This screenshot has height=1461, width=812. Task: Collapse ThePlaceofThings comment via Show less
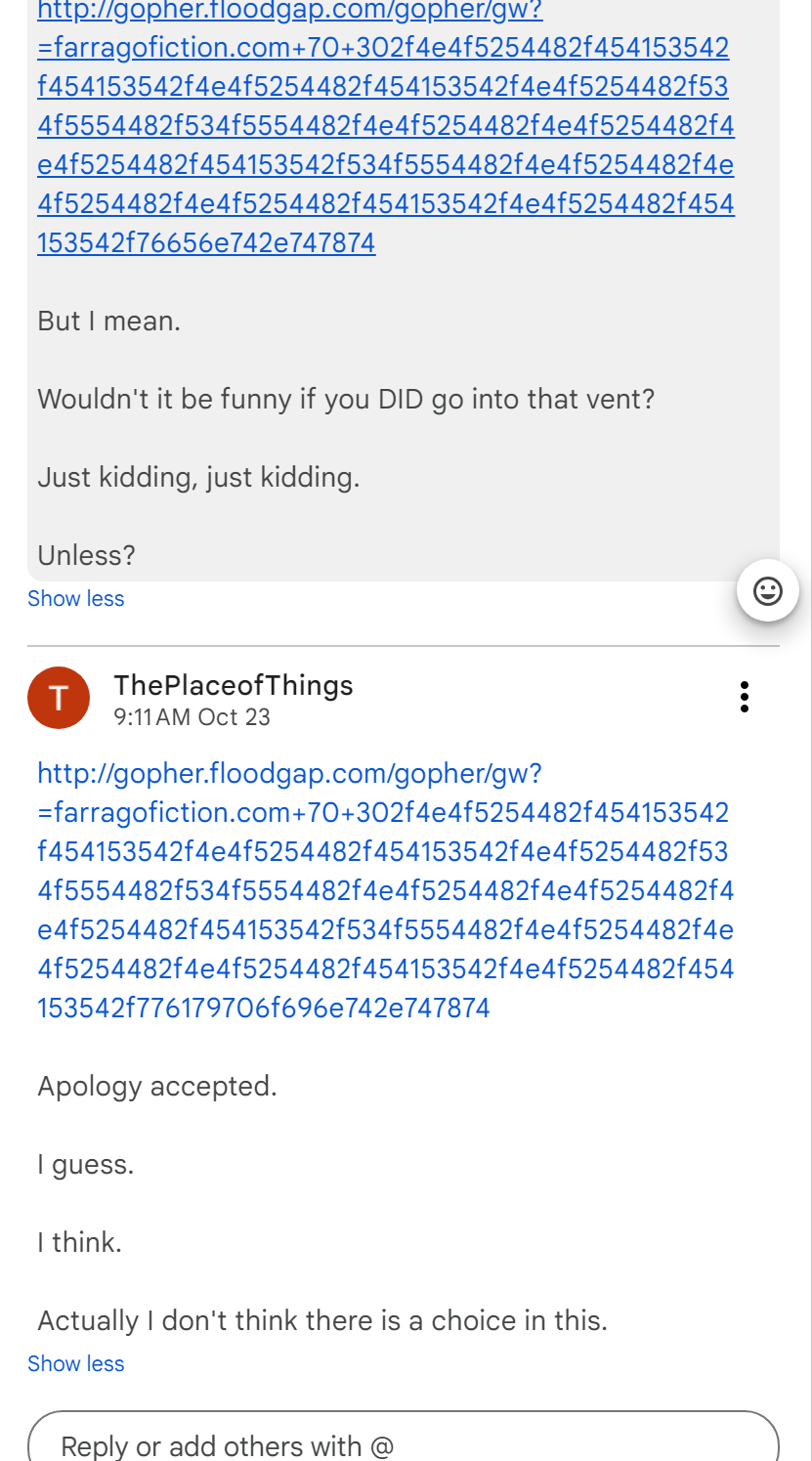point(76,1364)
